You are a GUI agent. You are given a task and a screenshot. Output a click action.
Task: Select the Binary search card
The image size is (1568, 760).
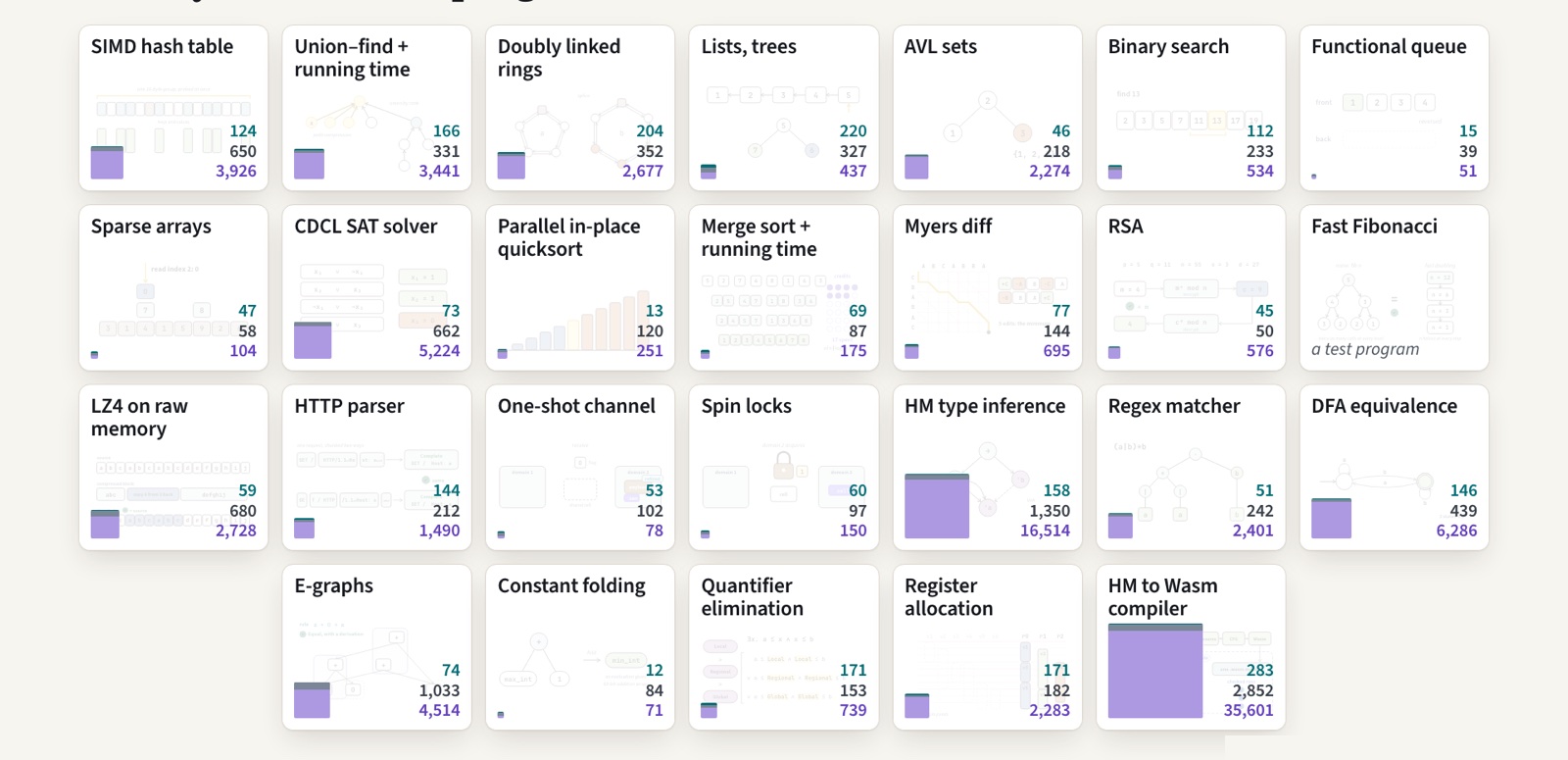[1191, 108]
